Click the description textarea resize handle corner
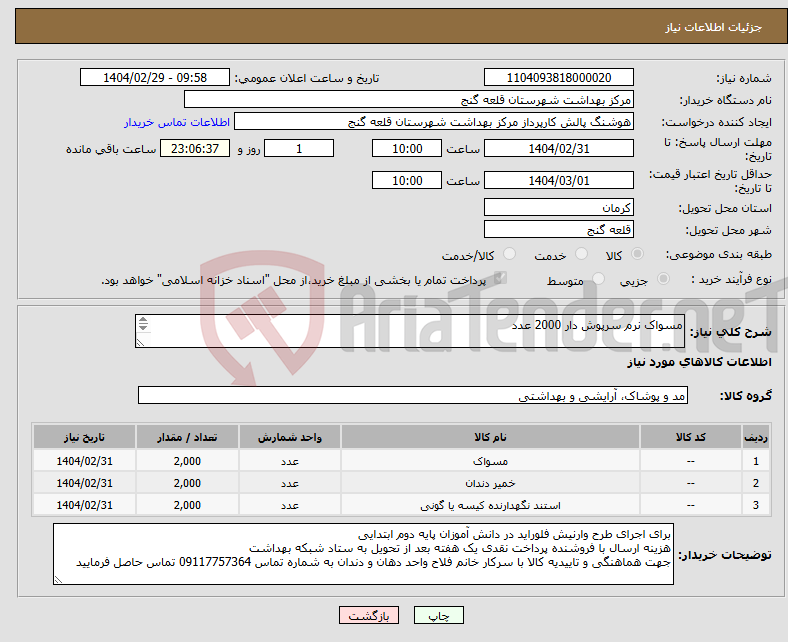The width and height of the screenshot is (788, 642). point(140,343)
